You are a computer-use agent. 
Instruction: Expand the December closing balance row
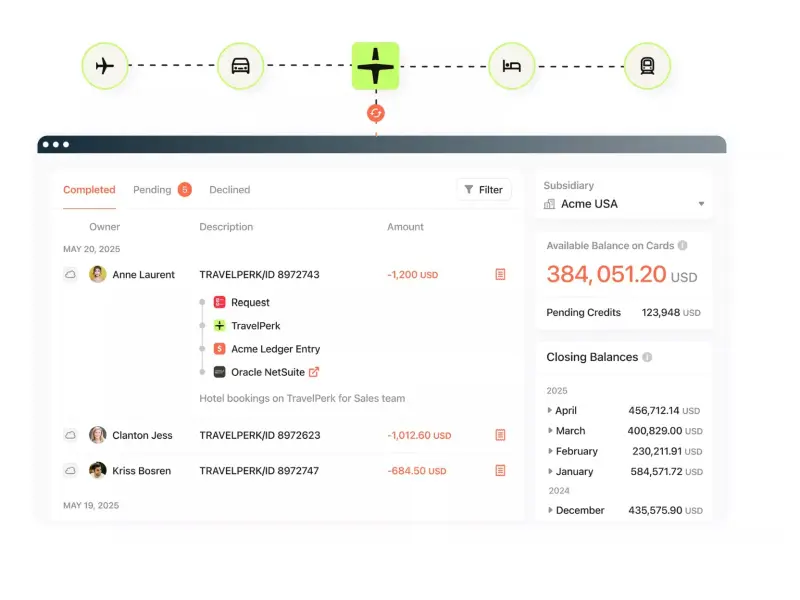coord(550,510)
